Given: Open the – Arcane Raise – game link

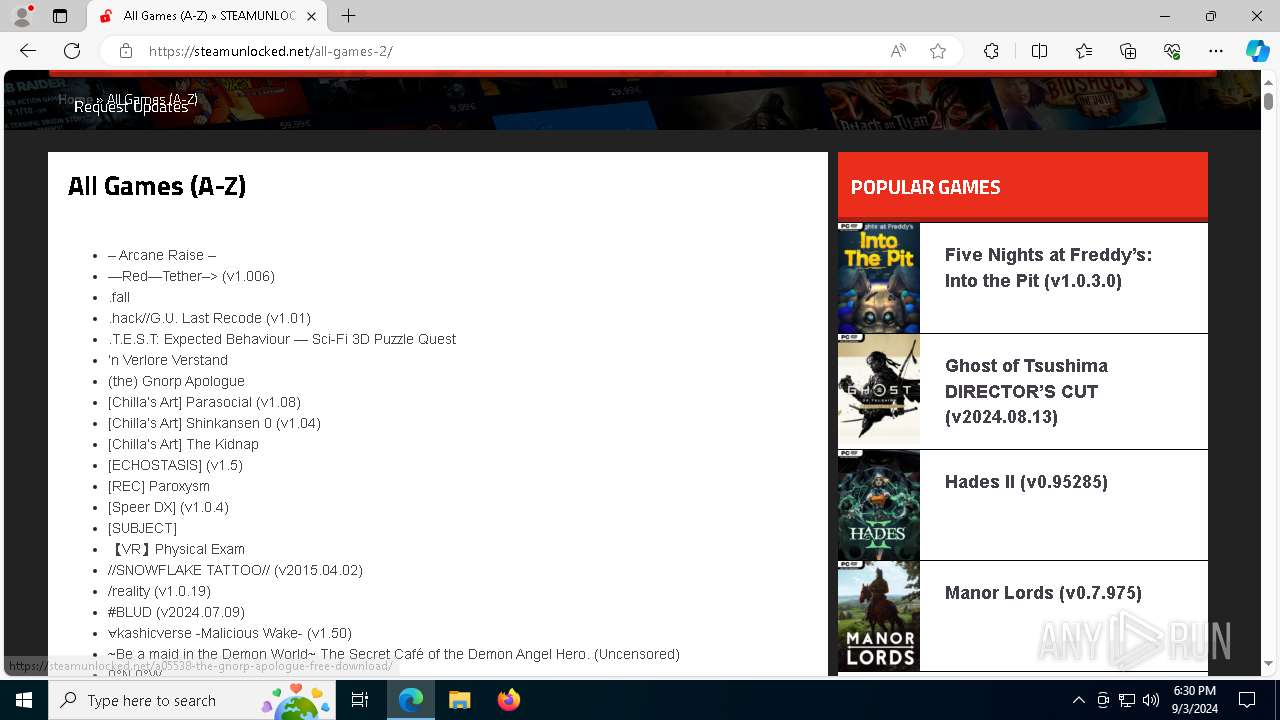Looking at the screenshot, I should (x=162, y=255).
